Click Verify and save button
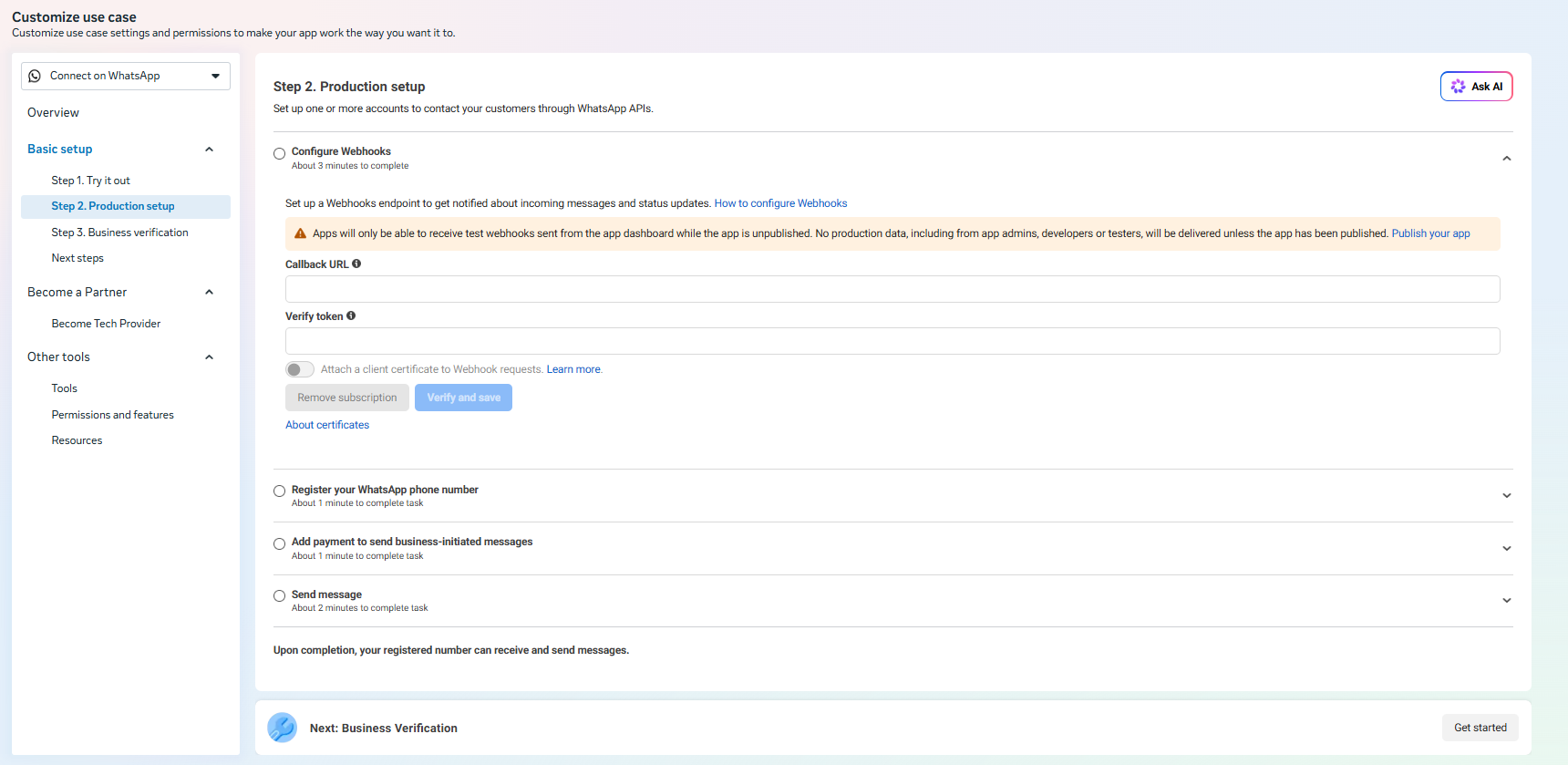The image size is (1568, 765). click(x=463, y=398)
